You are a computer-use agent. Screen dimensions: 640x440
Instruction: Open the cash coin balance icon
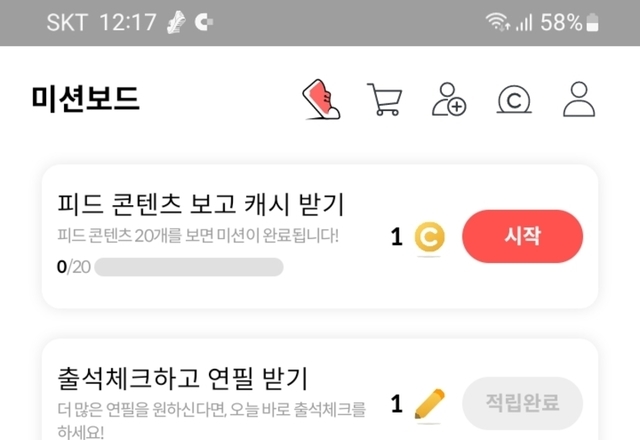pyautogui.click(x=514, y=100)
